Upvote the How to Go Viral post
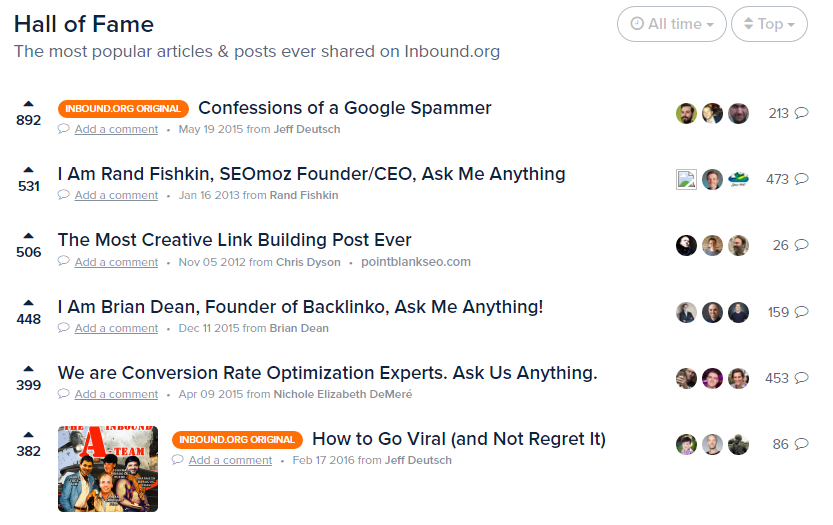833x525 pixels. (28, 435)
